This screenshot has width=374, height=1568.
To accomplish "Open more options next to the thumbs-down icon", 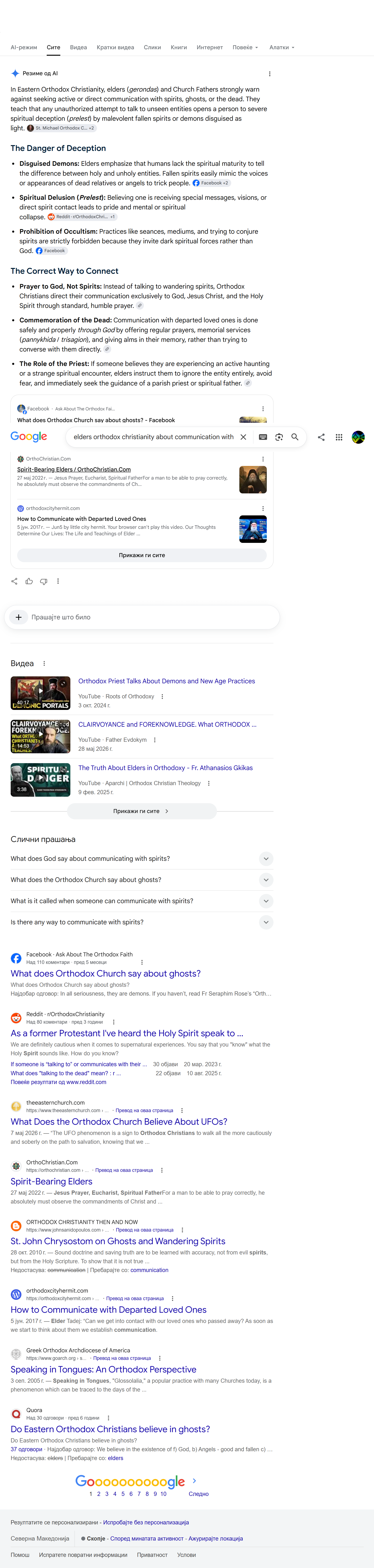I will (x=58, y=581).
